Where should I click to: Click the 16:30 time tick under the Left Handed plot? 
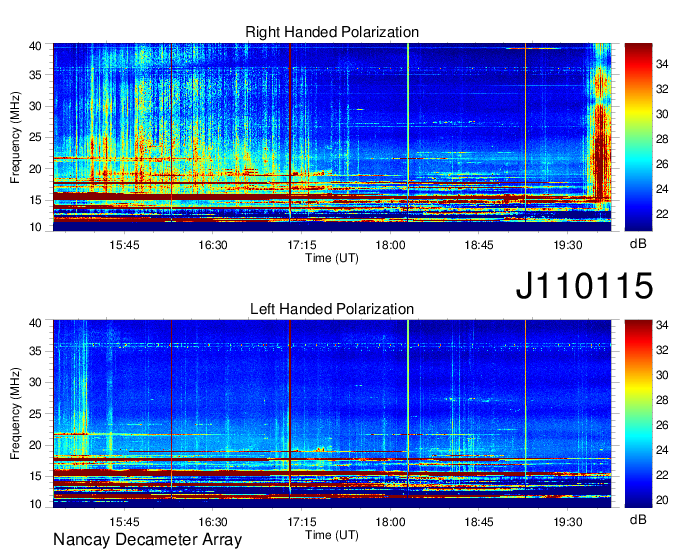coord(213,522)
